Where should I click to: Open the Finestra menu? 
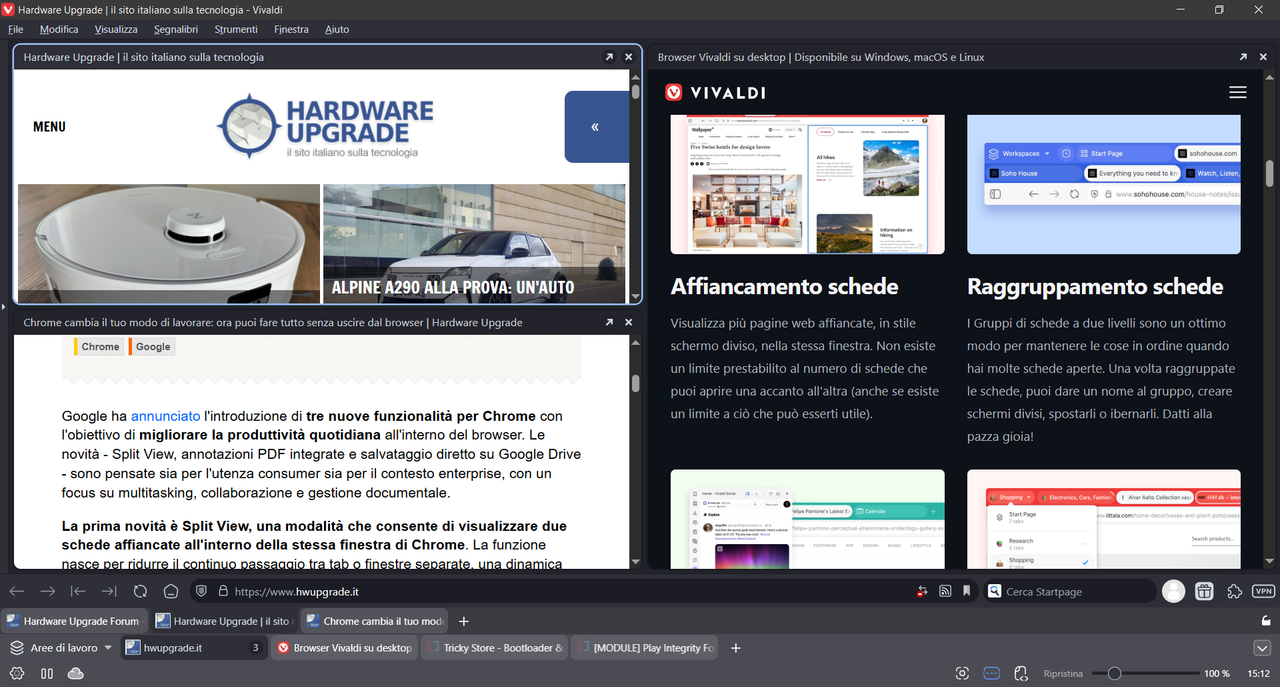291,29
